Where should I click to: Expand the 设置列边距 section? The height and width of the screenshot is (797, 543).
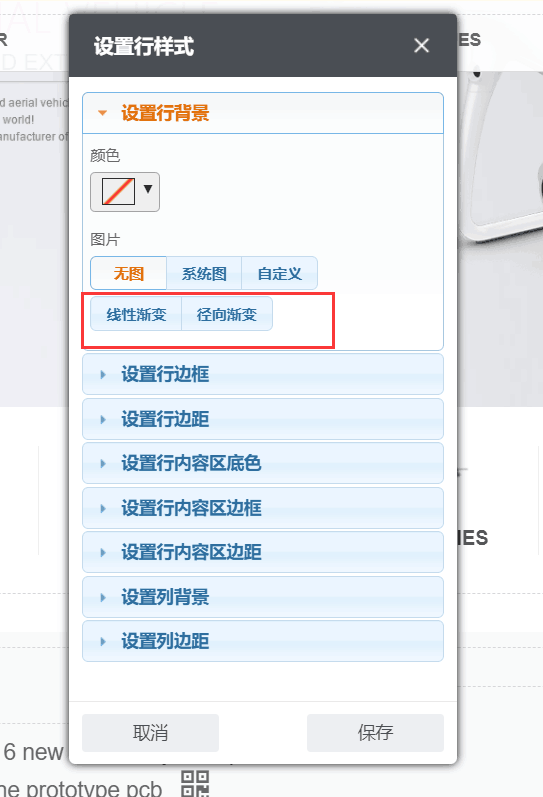click(x=263, y=641)
